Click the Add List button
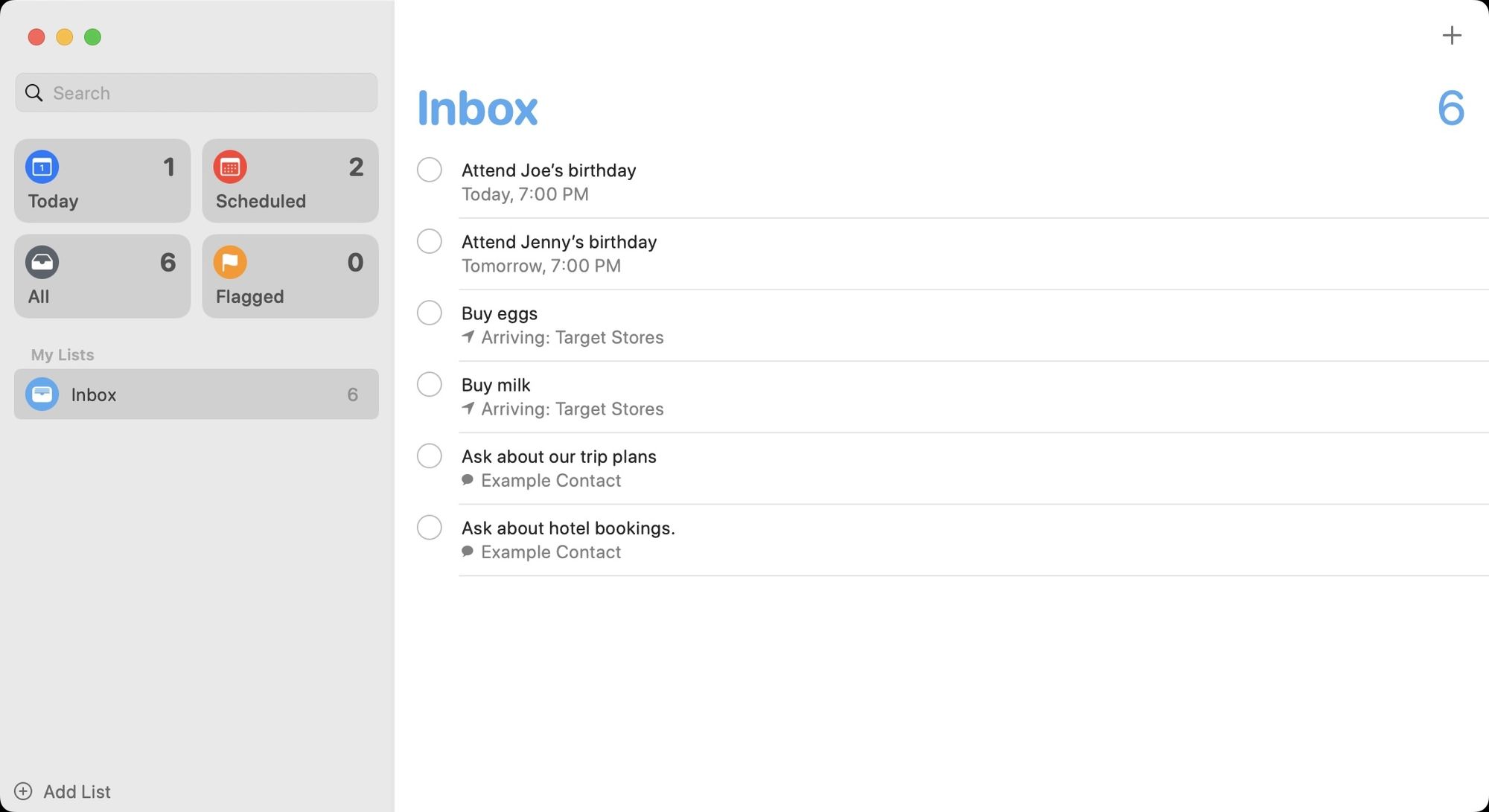The width and height of the screenshot is (1489, 812). tap(63, 791)
